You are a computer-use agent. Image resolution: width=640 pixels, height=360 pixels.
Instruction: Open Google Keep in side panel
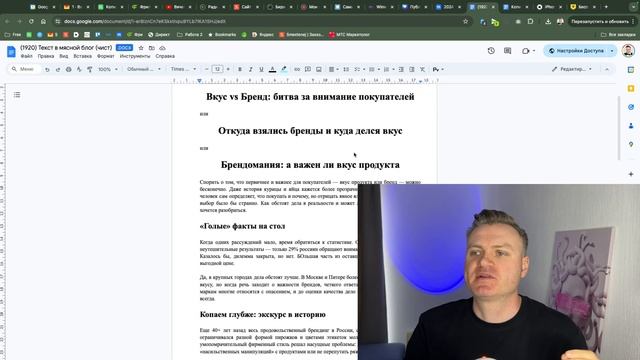[631, 89]
